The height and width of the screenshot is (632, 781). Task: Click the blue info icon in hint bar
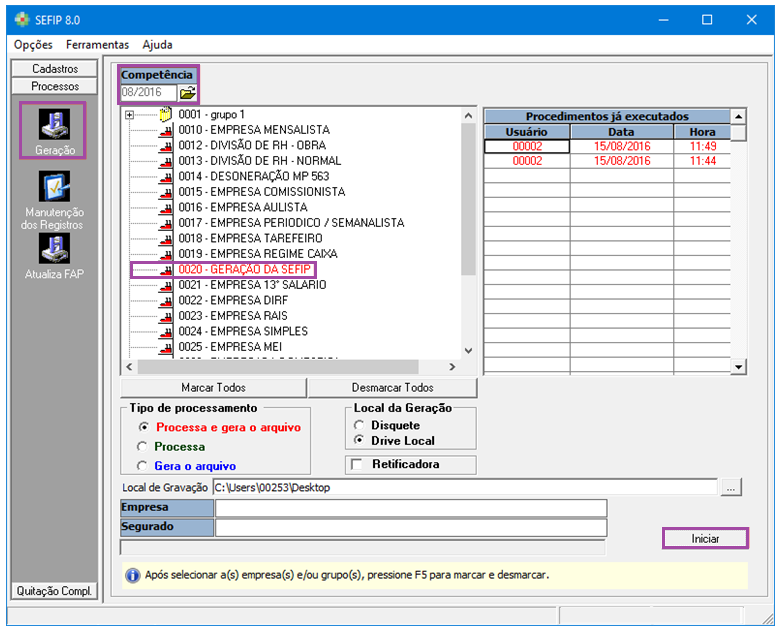132,576
